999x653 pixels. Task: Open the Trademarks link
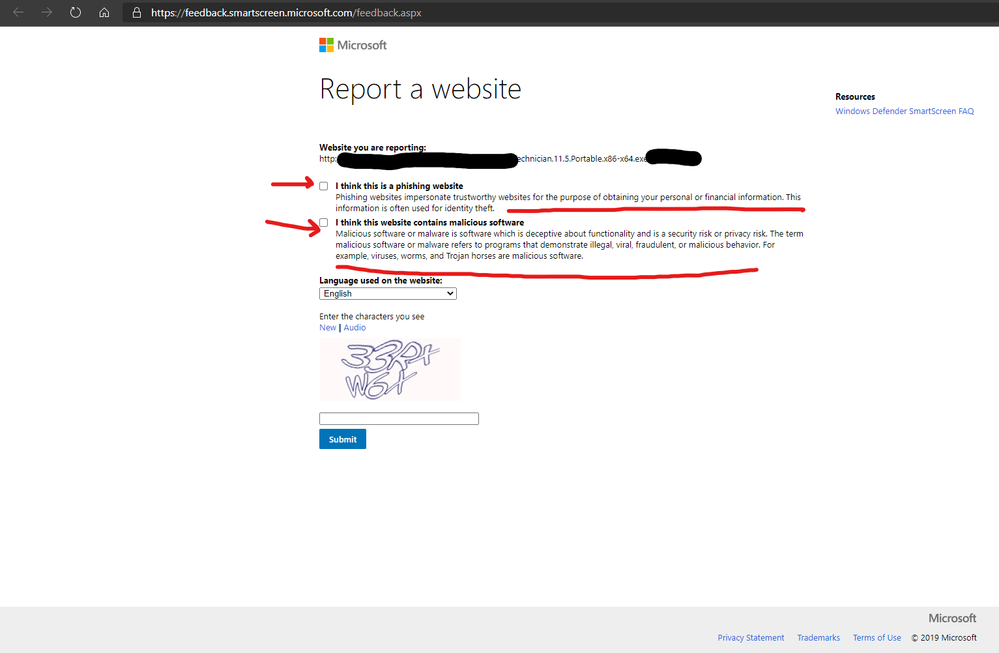pos(818,638)
